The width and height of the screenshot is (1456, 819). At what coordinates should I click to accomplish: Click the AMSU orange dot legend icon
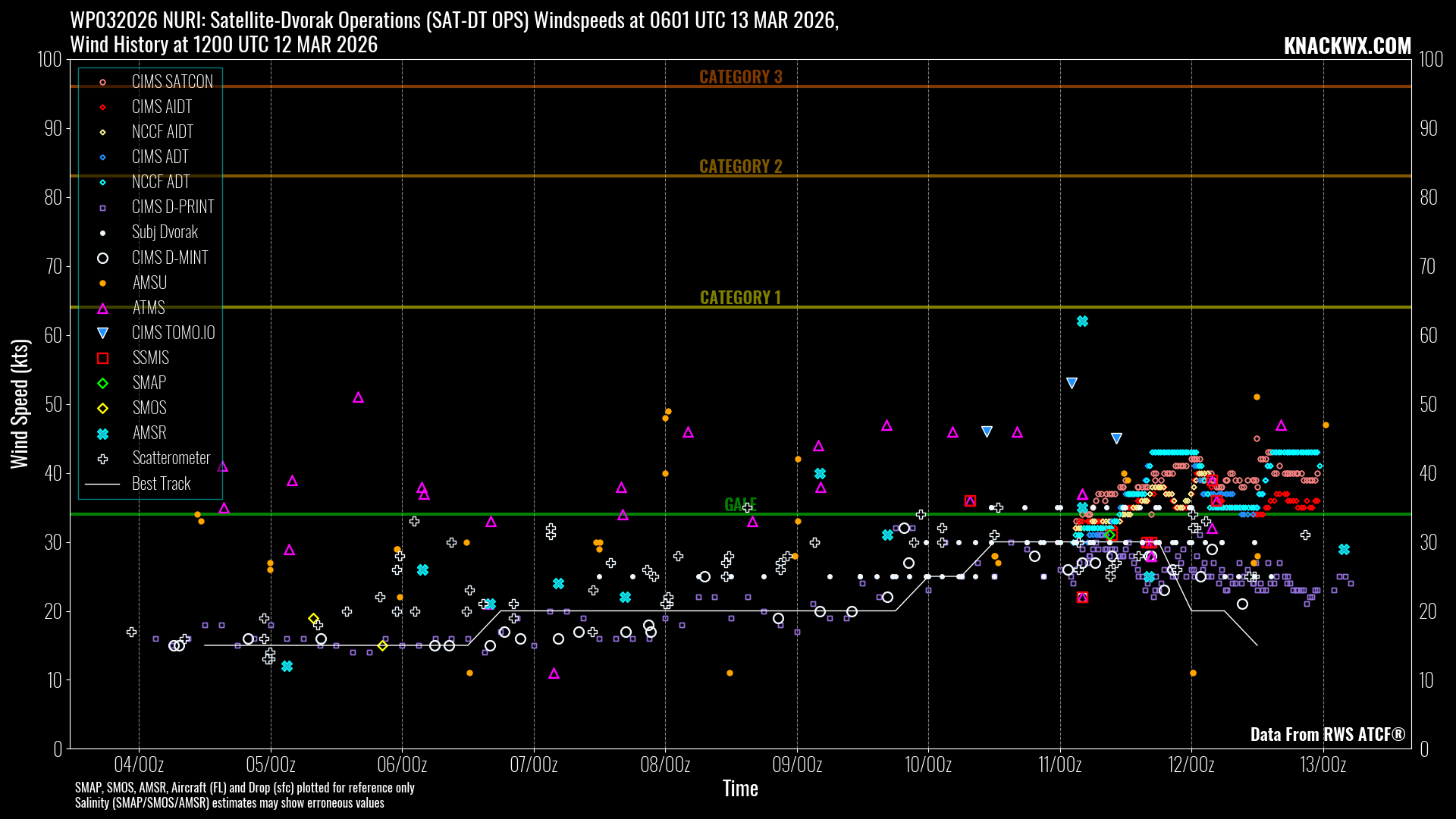point(102,284)
